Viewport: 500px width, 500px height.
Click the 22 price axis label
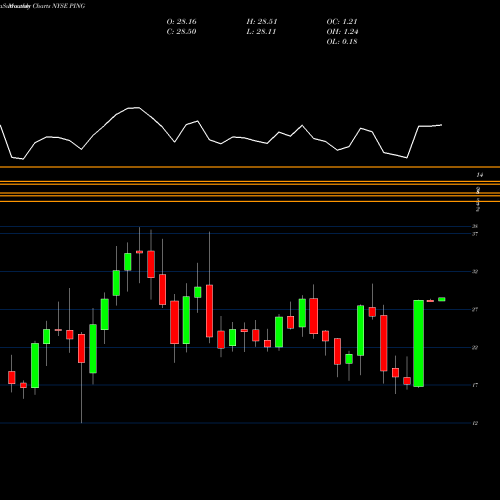click(x=475, y=348)
